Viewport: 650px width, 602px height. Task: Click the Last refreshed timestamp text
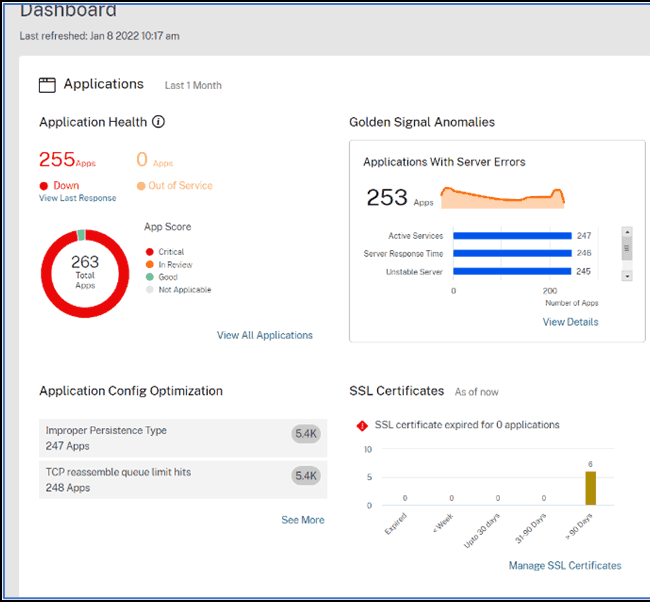click(x=99, y=36)
